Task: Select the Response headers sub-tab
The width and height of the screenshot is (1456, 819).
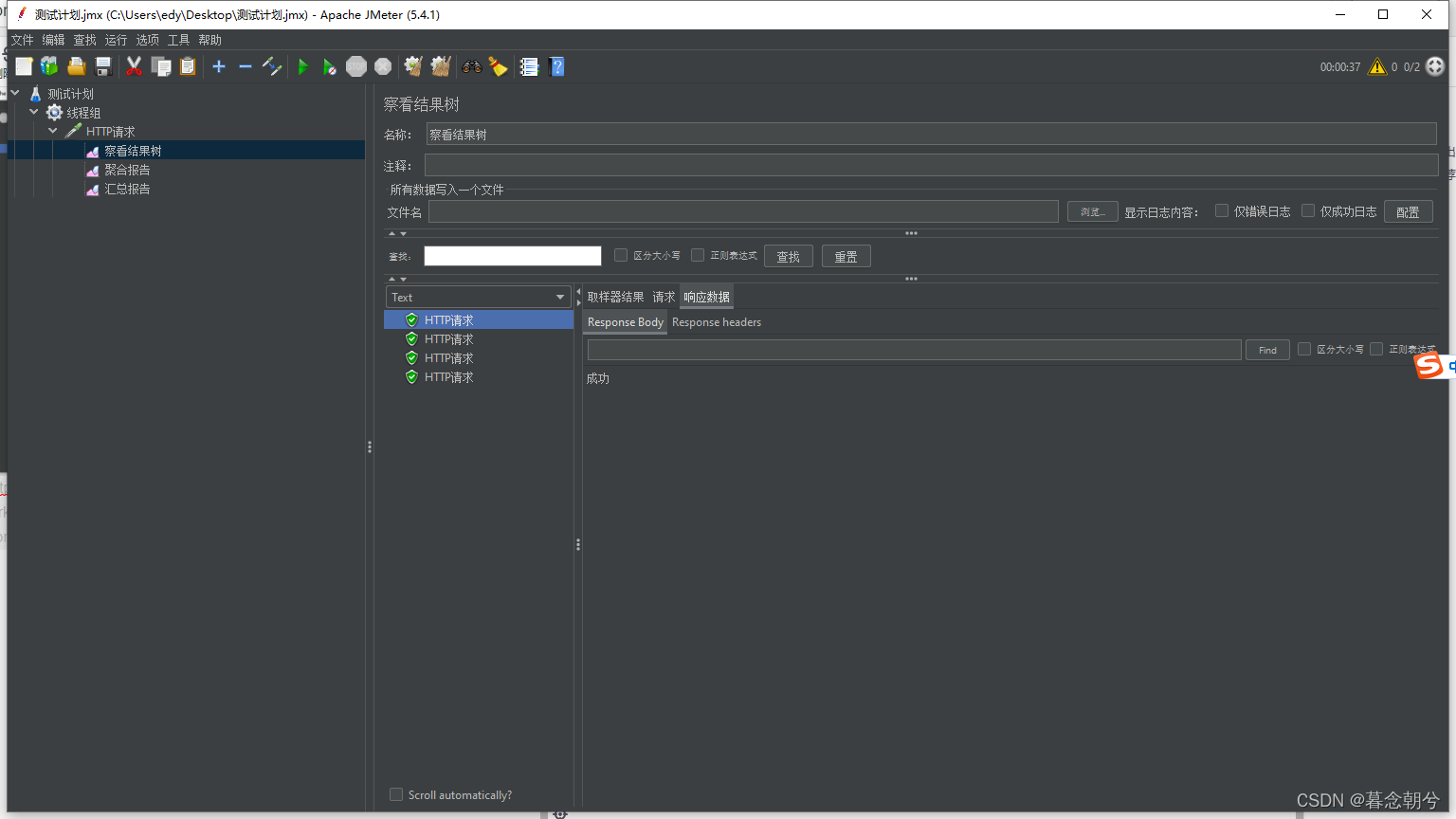Action: coord(717,322)
